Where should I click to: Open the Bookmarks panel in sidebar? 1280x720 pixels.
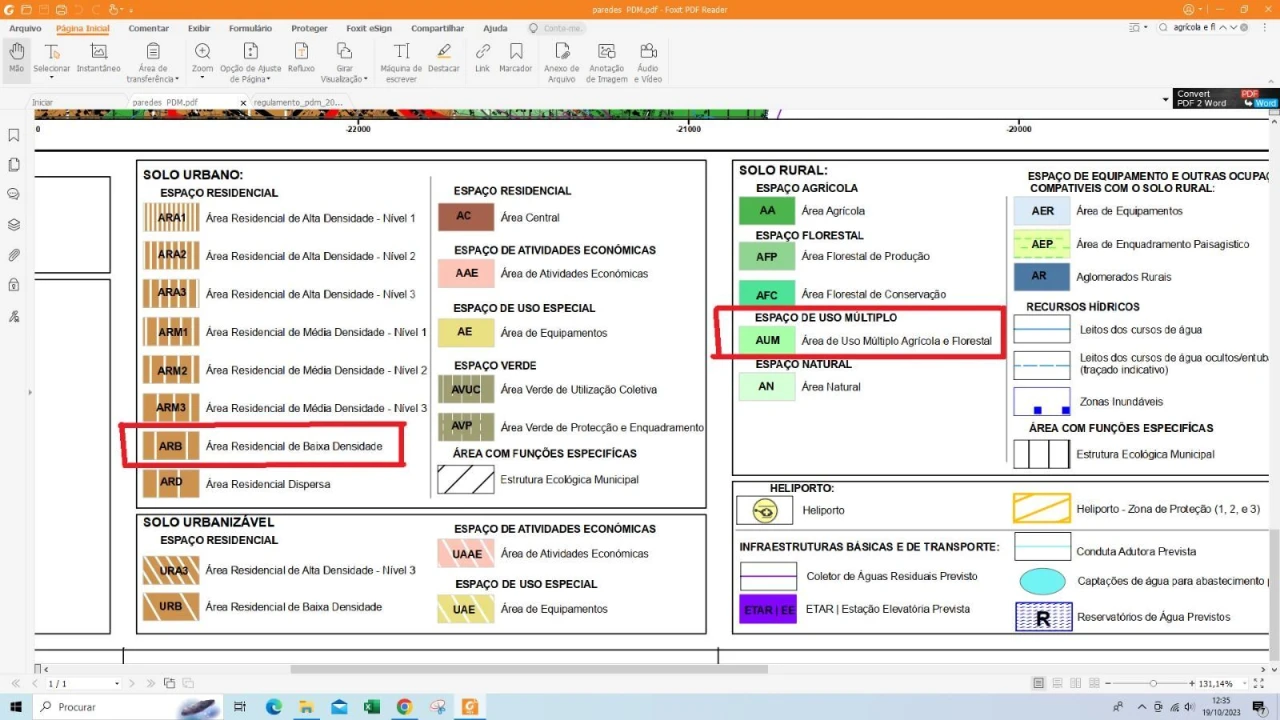(14, 135)
